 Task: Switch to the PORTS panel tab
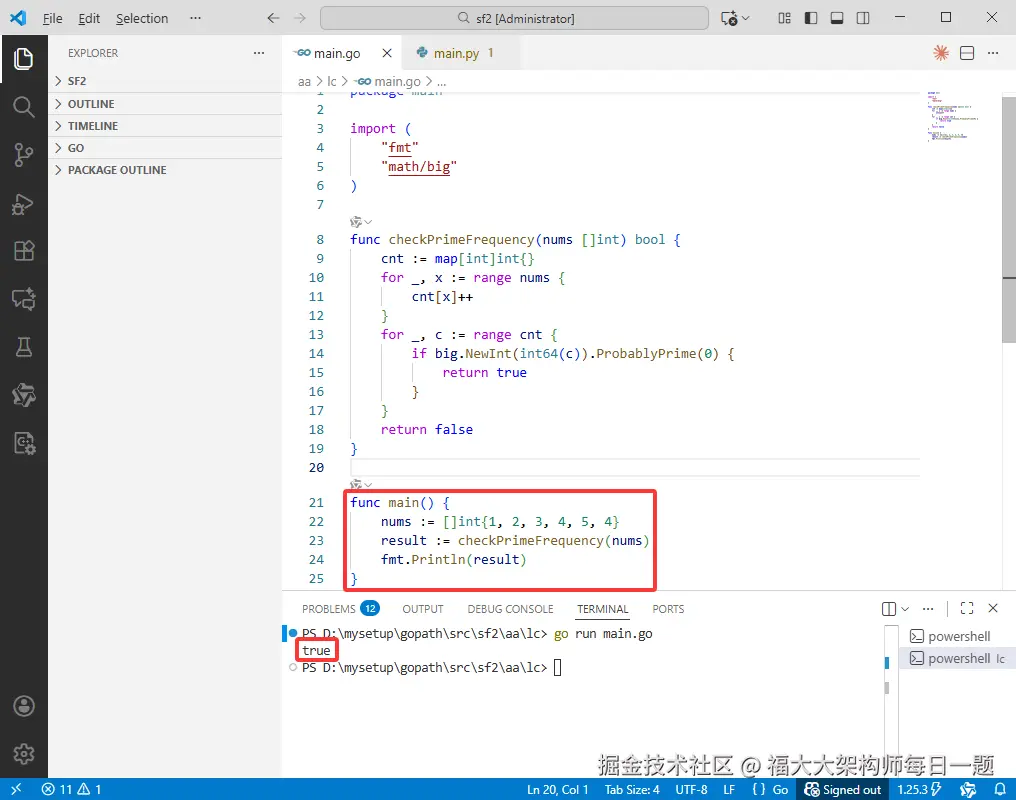(668, 609)
